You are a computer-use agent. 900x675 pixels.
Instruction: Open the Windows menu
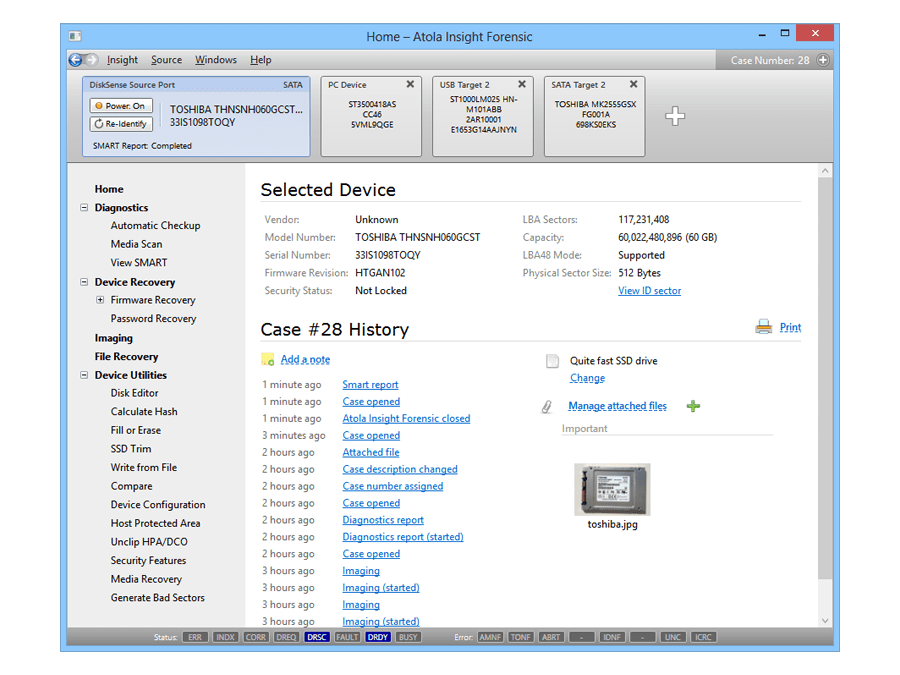[216, 60]
